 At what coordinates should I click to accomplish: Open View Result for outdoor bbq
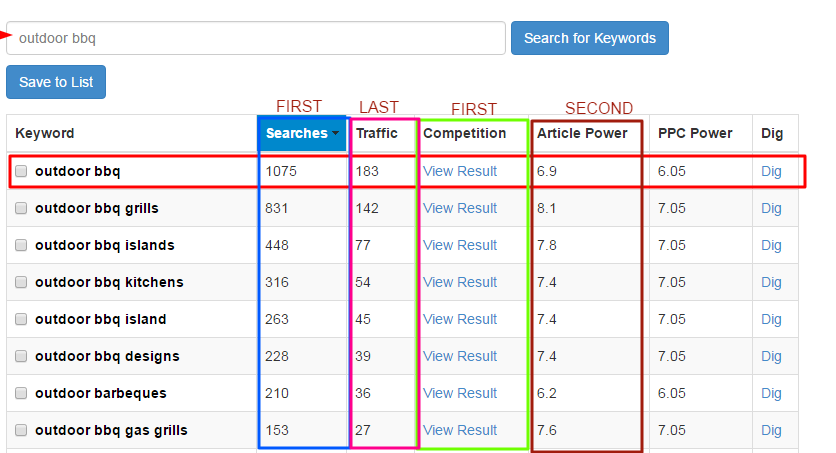tap(460, 171)
